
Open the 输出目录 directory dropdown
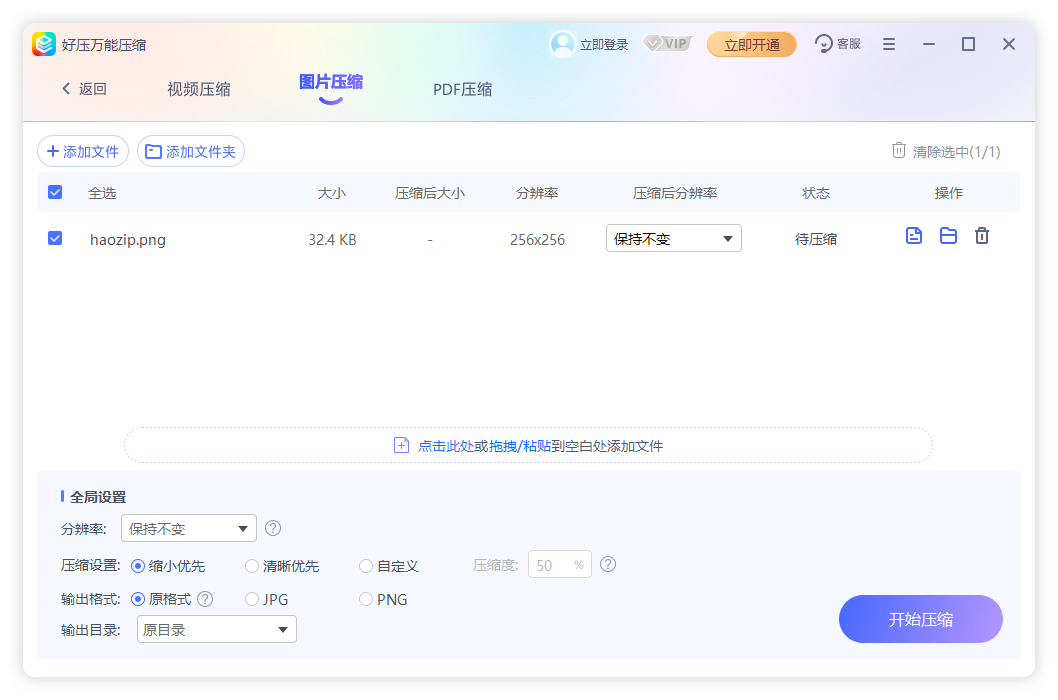click(x=216, y=629)
